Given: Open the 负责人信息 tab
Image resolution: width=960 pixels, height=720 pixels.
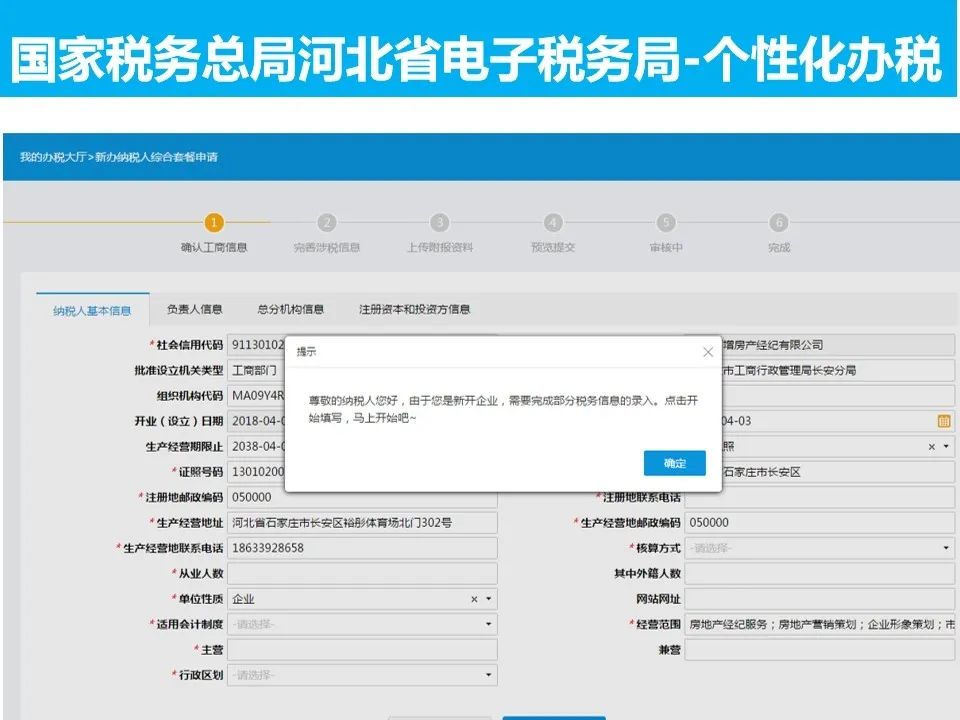Looking at the screenshot, I should [x=194, y=309].
